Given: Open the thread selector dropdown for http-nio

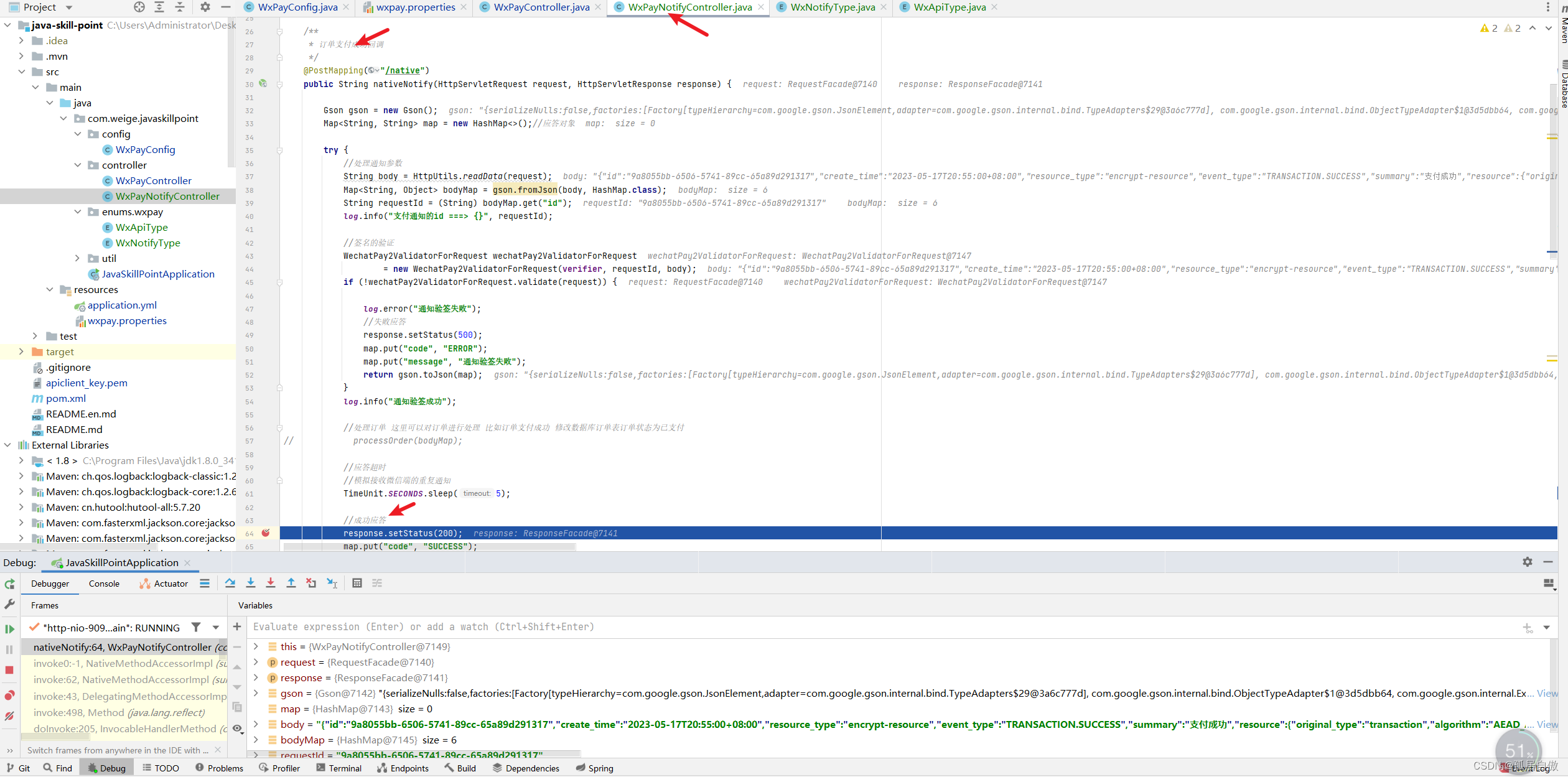Looking at the screenshot, I should coord(216,628).
